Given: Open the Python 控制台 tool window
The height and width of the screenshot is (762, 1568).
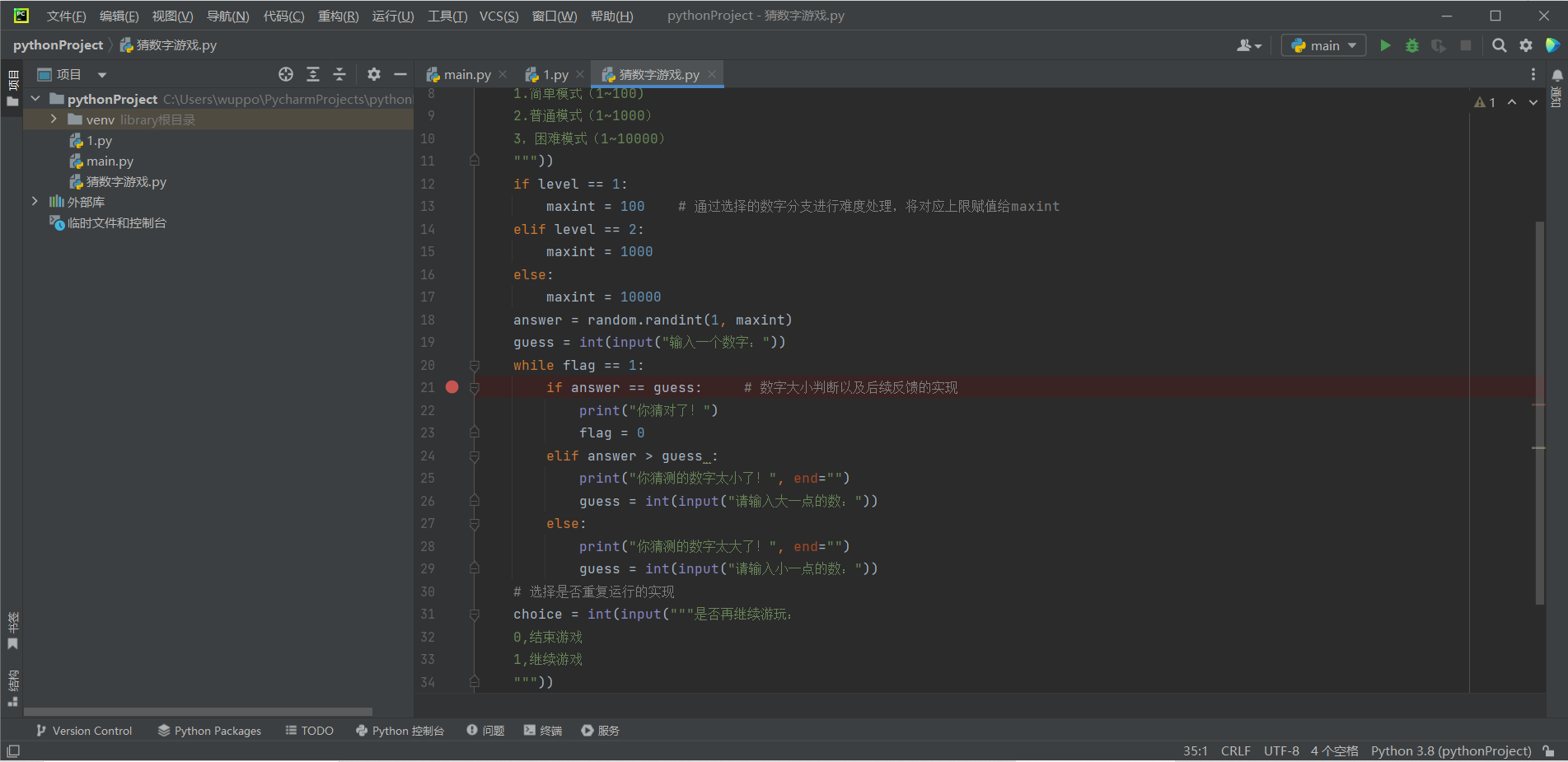Looking at the screenshot, I should (x=400, y=731).
